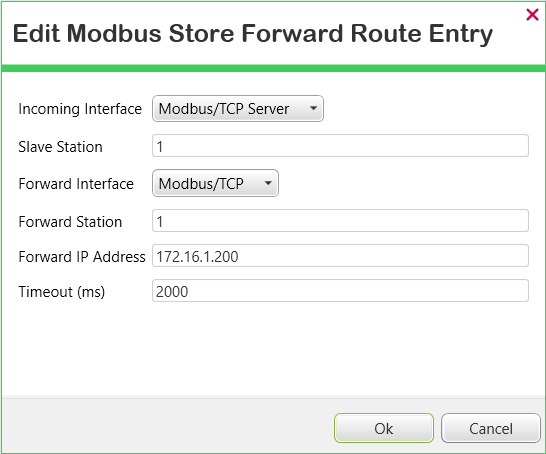The width and height of the screenshot is (546, 454).
Task: Focus the Forward Station input field
Action: [x=340, y=221]
